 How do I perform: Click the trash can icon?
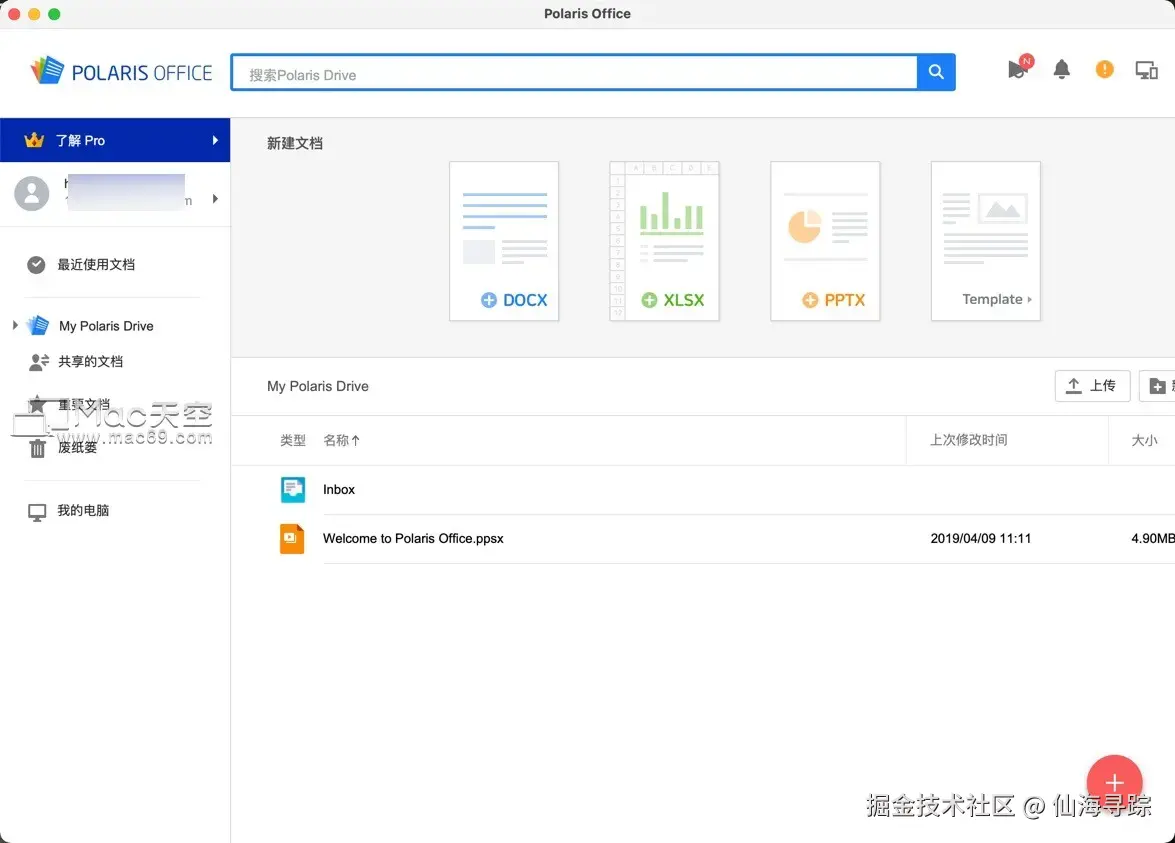[x=37, y=448]
